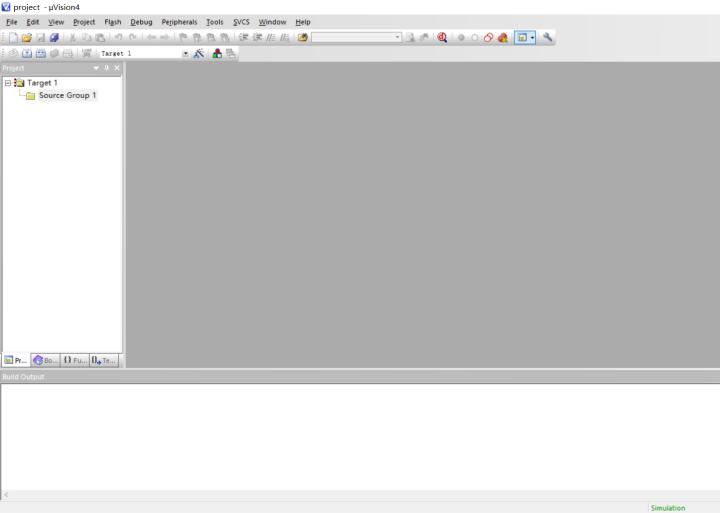
Task: Click the Build target icon
Action: 27,53
